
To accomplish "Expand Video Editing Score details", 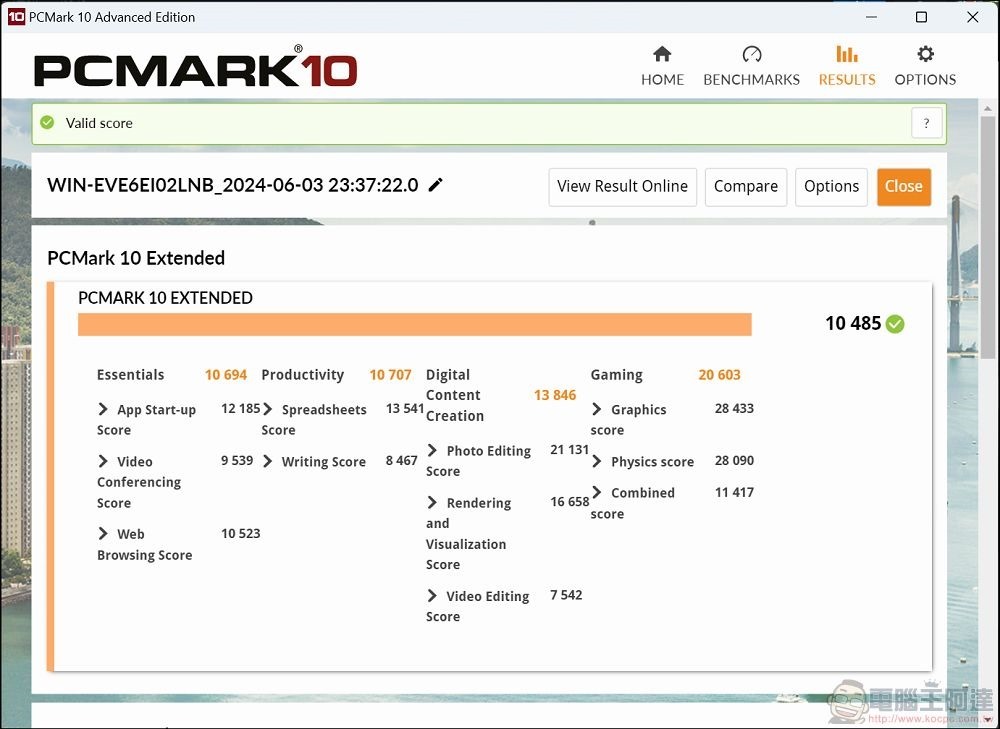I will (432, 595).
